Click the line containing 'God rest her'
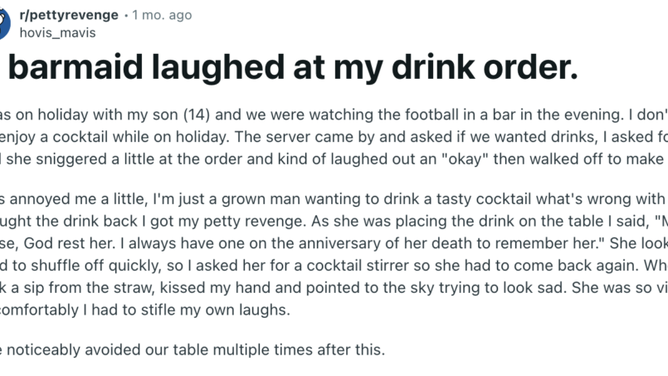Viewport: 668px width, 376px height. point(334,243)
